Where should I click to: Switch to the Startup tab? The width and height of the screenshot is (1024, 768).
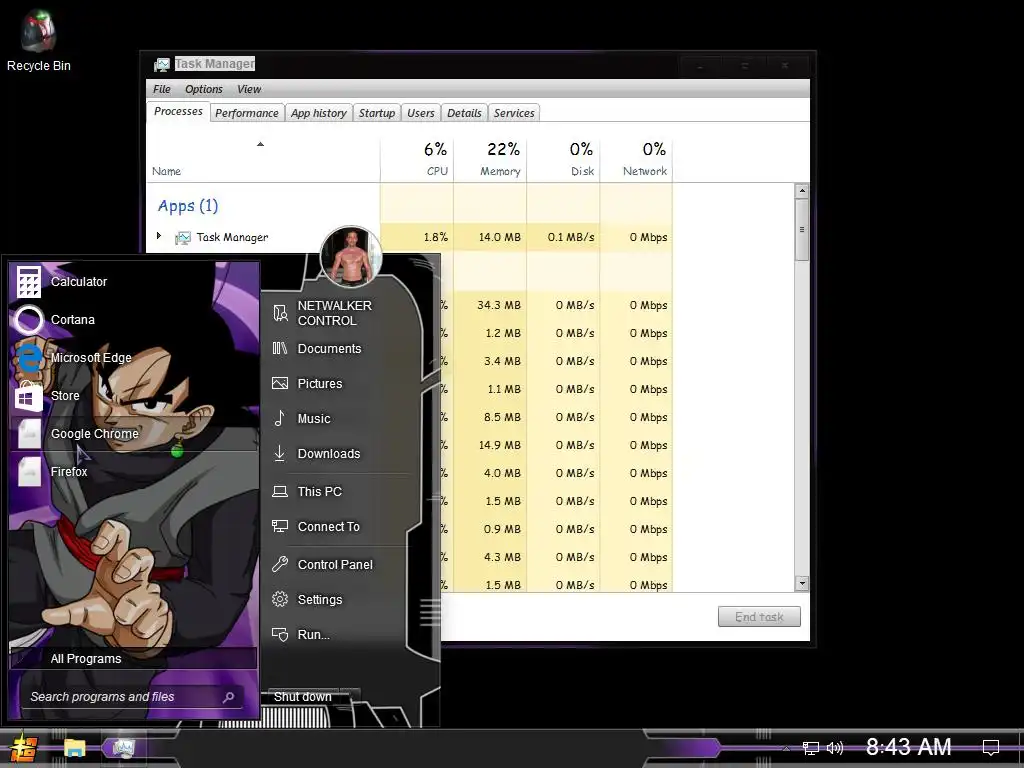(377, 113)
